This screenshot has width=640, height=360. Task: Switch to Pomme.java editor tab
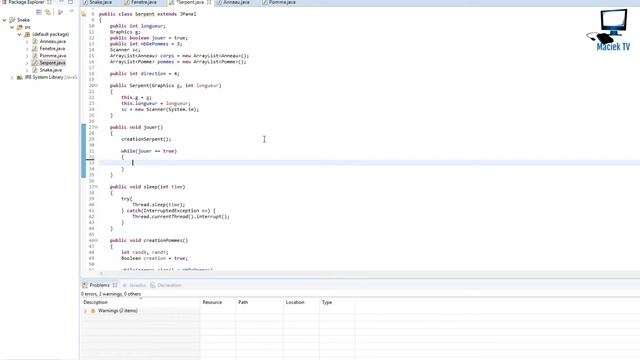point(282,2)
